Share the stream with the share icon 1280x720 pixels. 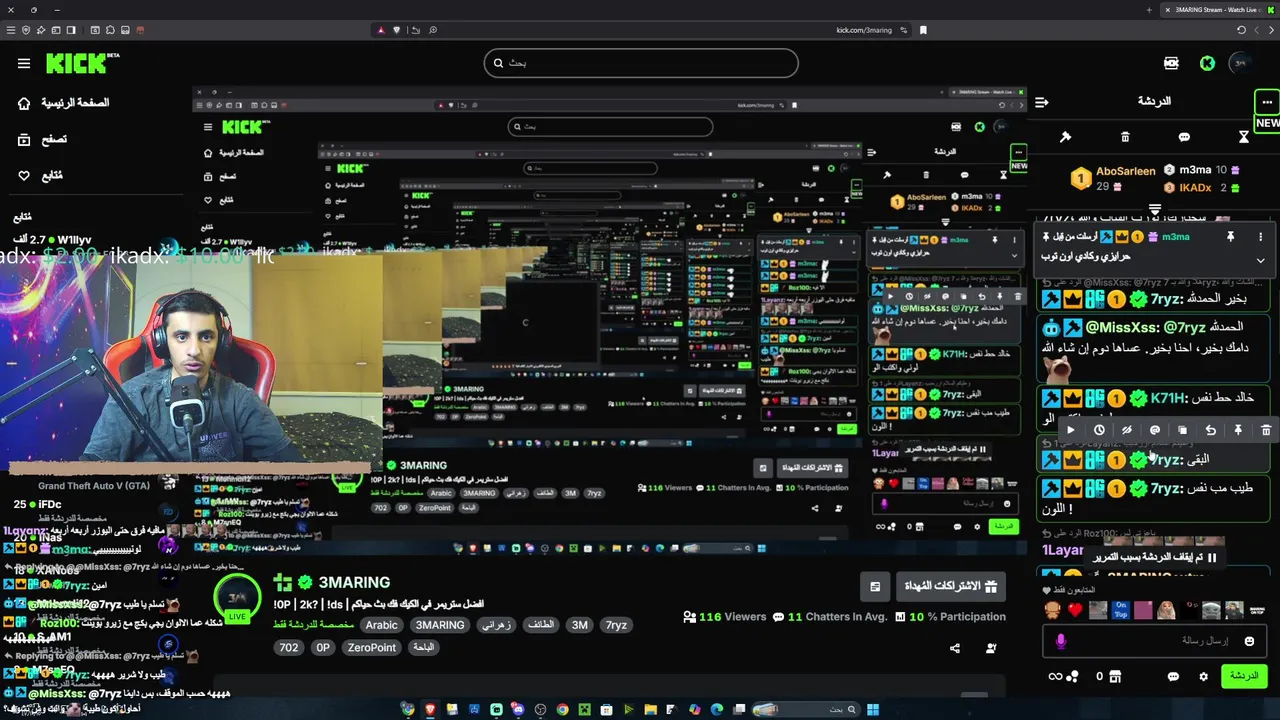[954, 648]
